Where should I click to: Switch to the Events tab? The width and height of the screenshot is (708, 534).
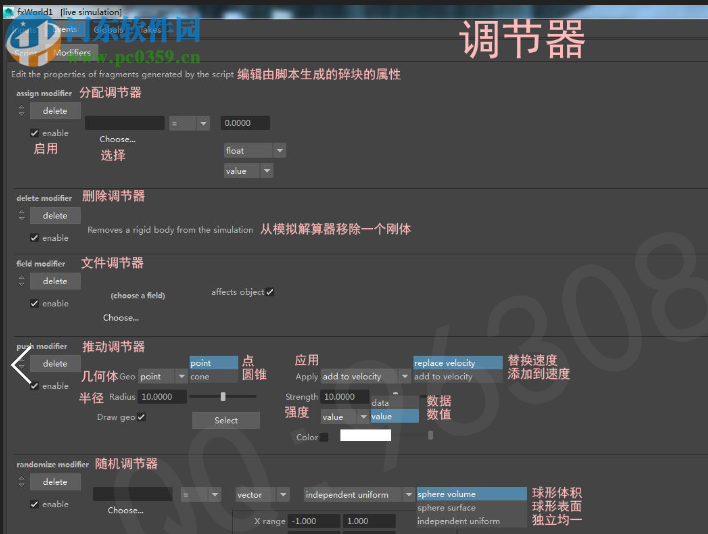(x=65, y=29)
